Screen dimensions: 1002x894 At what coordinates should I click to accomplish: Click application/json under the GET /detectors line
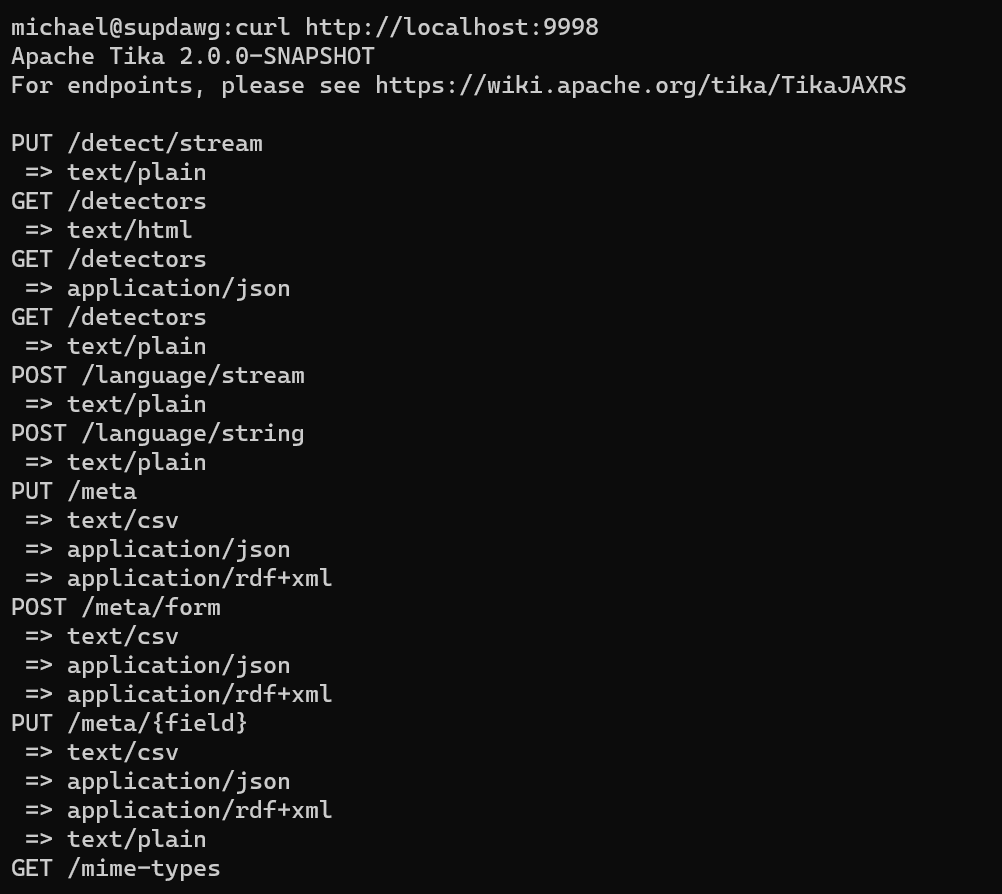click(178, 288)
